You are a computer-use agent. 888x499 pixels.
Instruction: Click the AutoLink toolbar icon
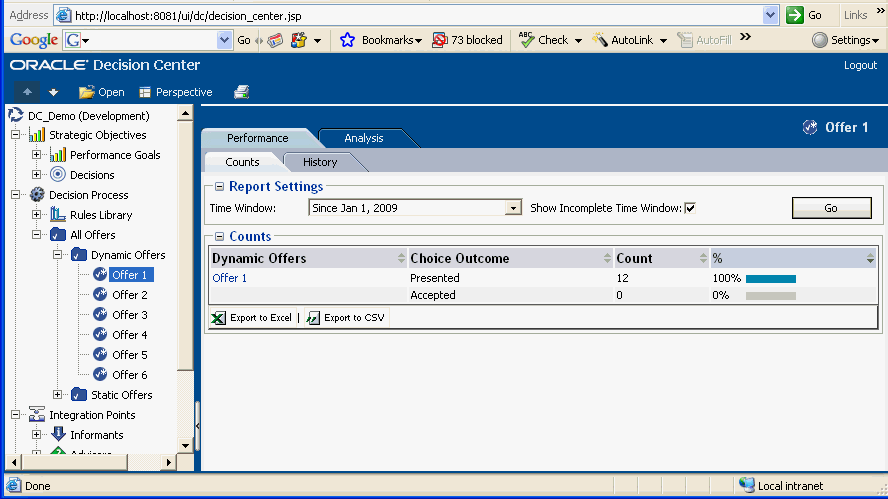pos(600,40)
